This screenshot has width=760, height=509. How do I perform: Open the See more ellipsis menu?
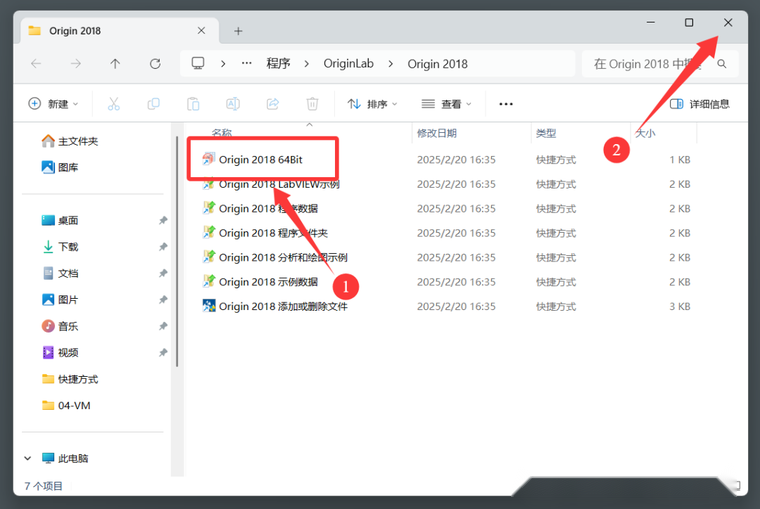506,104
